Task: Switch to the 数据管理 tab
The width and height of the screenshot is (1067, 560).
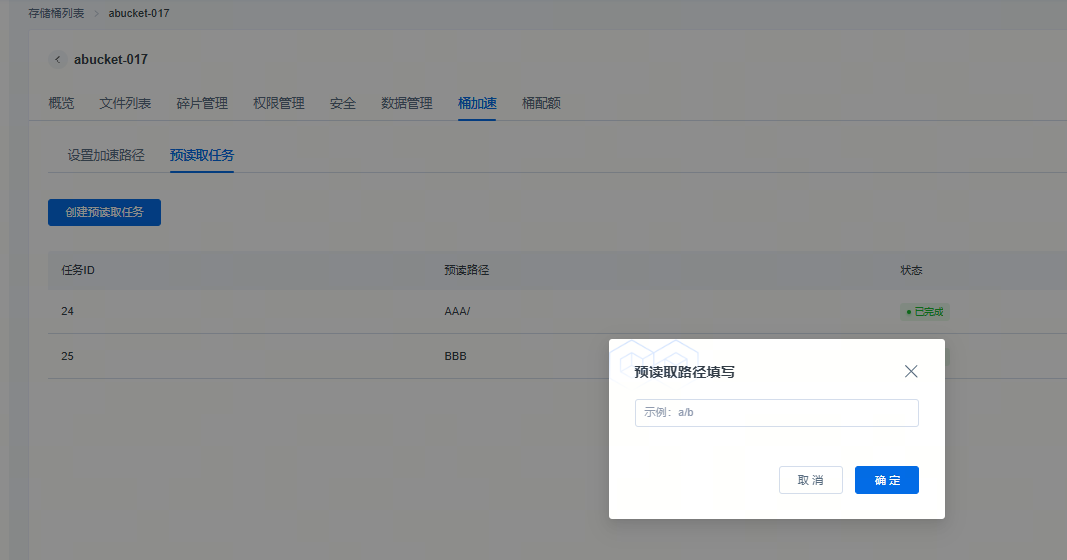Action: [x=407, y=103]
